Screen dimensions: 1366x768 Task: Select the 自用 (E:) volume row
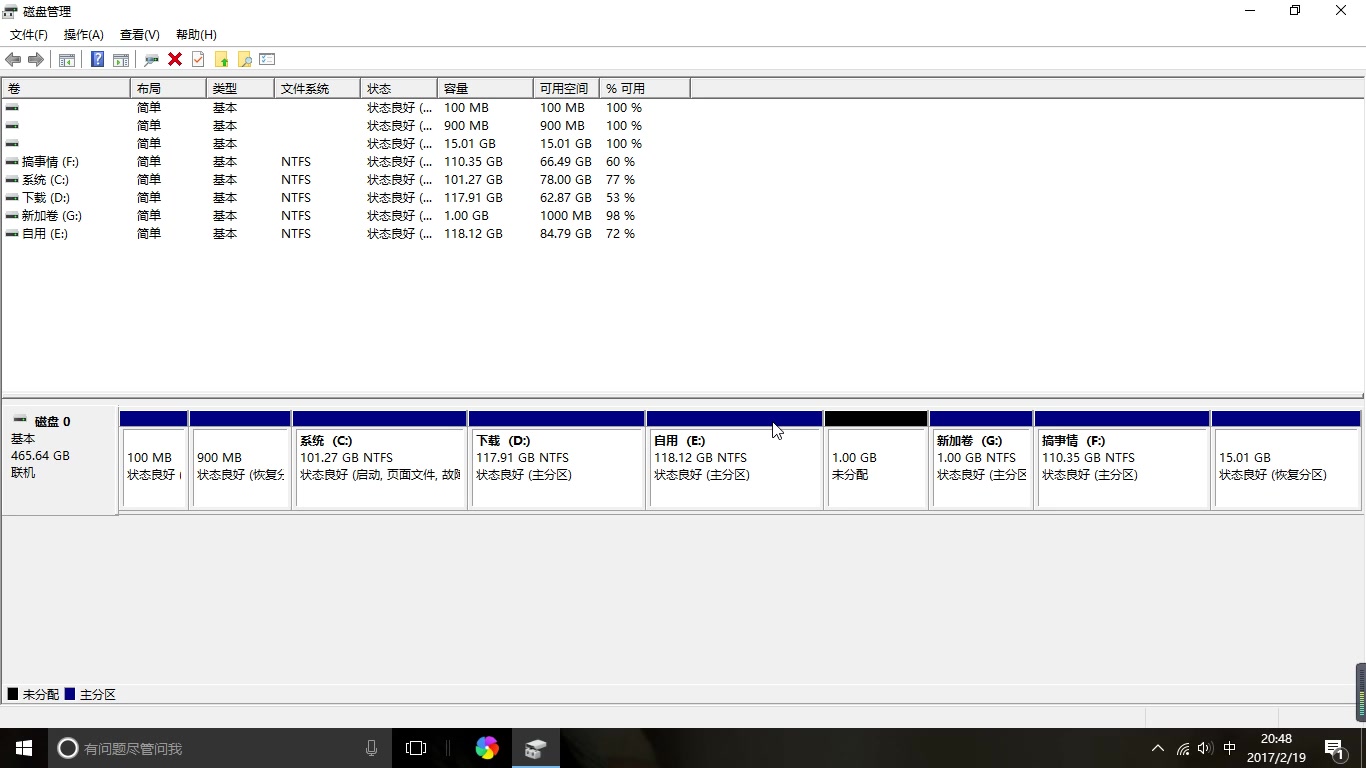346,234
